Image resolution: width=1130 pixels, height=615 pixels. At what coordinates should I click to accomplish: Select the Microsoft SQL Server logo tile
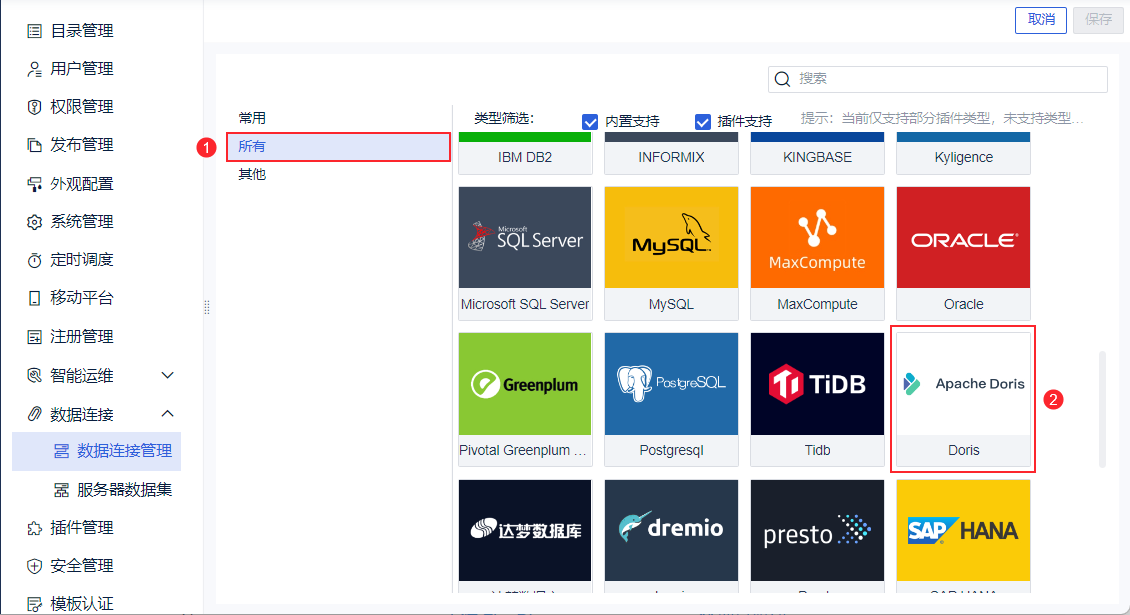pos(525,253)
